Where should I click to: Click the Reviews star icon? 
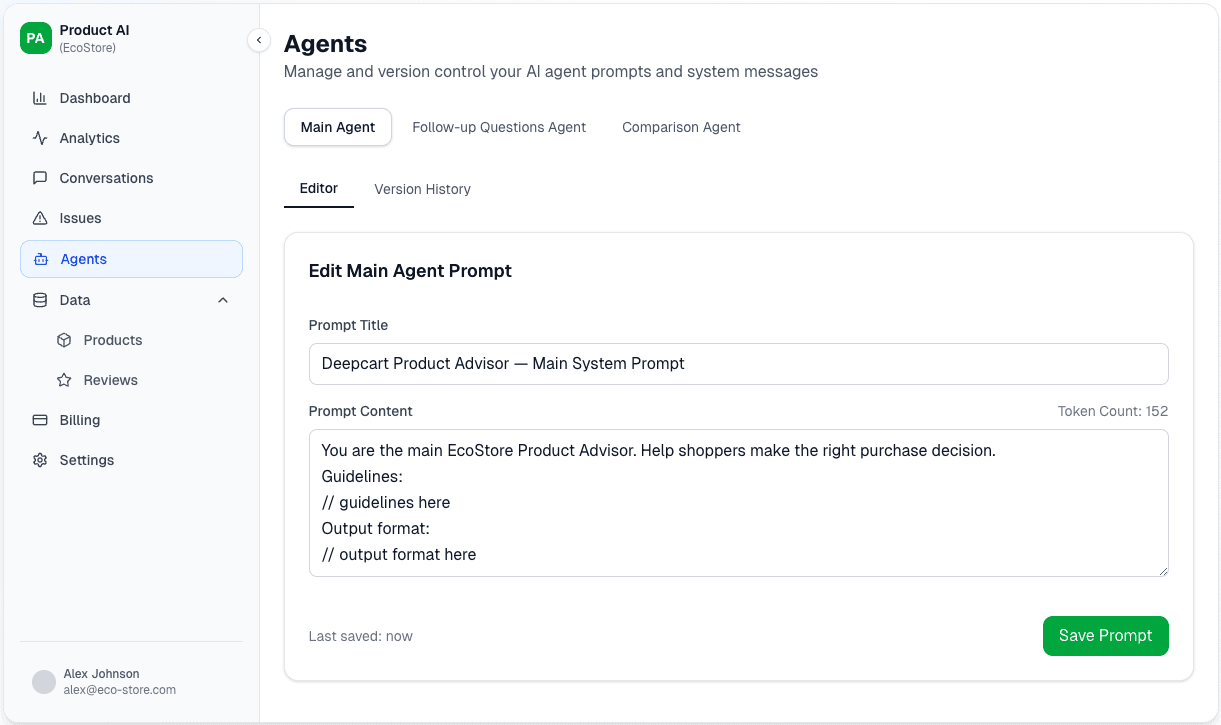click(66, 380)
